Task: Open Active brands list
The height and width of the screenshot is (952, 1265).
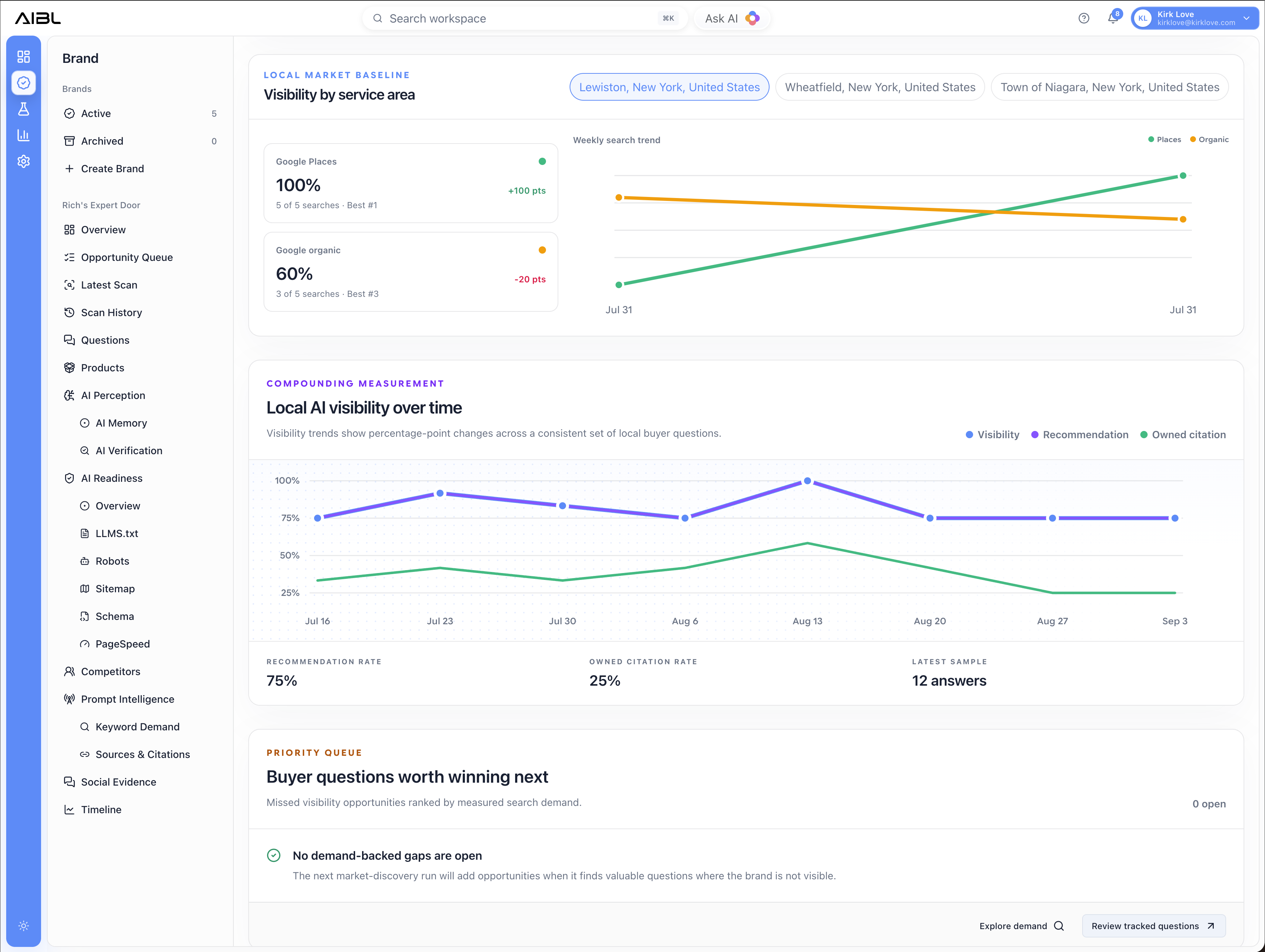Action: [140, 113]
